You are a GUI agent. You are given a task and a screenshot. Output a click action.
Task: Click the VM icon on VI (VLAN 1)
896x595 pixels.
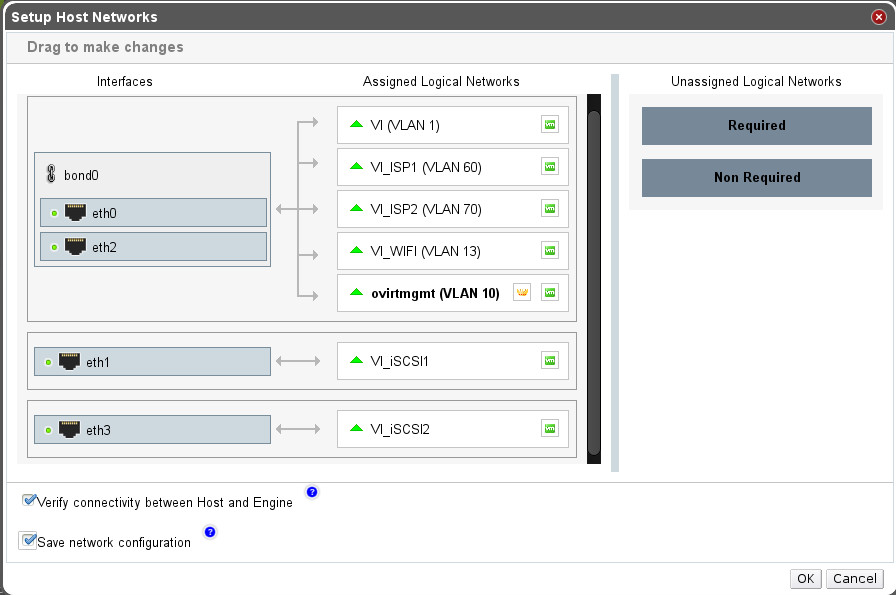pos(549,125)
